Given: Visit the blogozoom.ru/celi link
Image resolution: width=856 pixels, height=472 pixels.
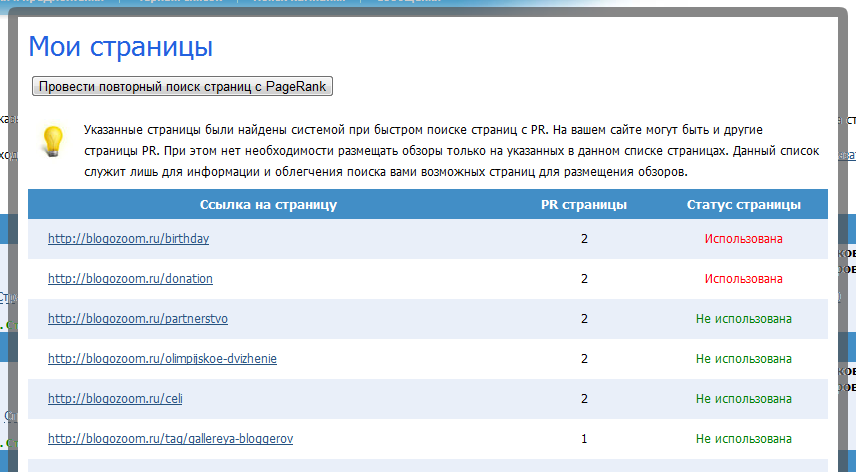Looking at the screenshot, I should click(115, 399).
